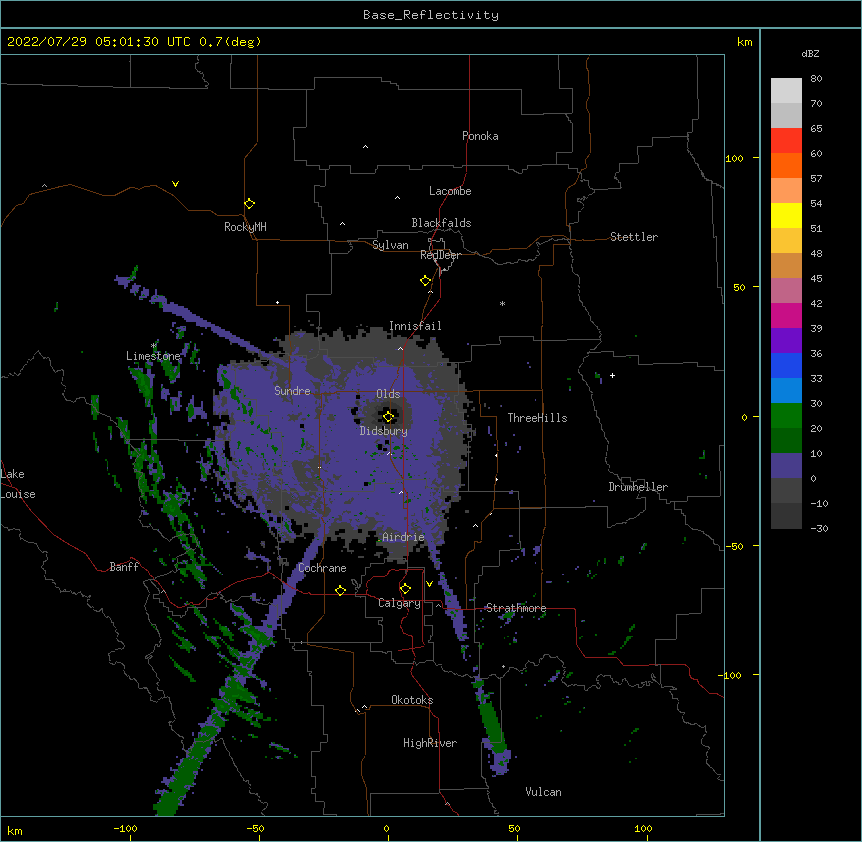Image resolution: width=862 pixels, height=842 pixels.
Task: Pick the light gray 70-80 dBZ legend swatch
Action: (x=786, y=90)
